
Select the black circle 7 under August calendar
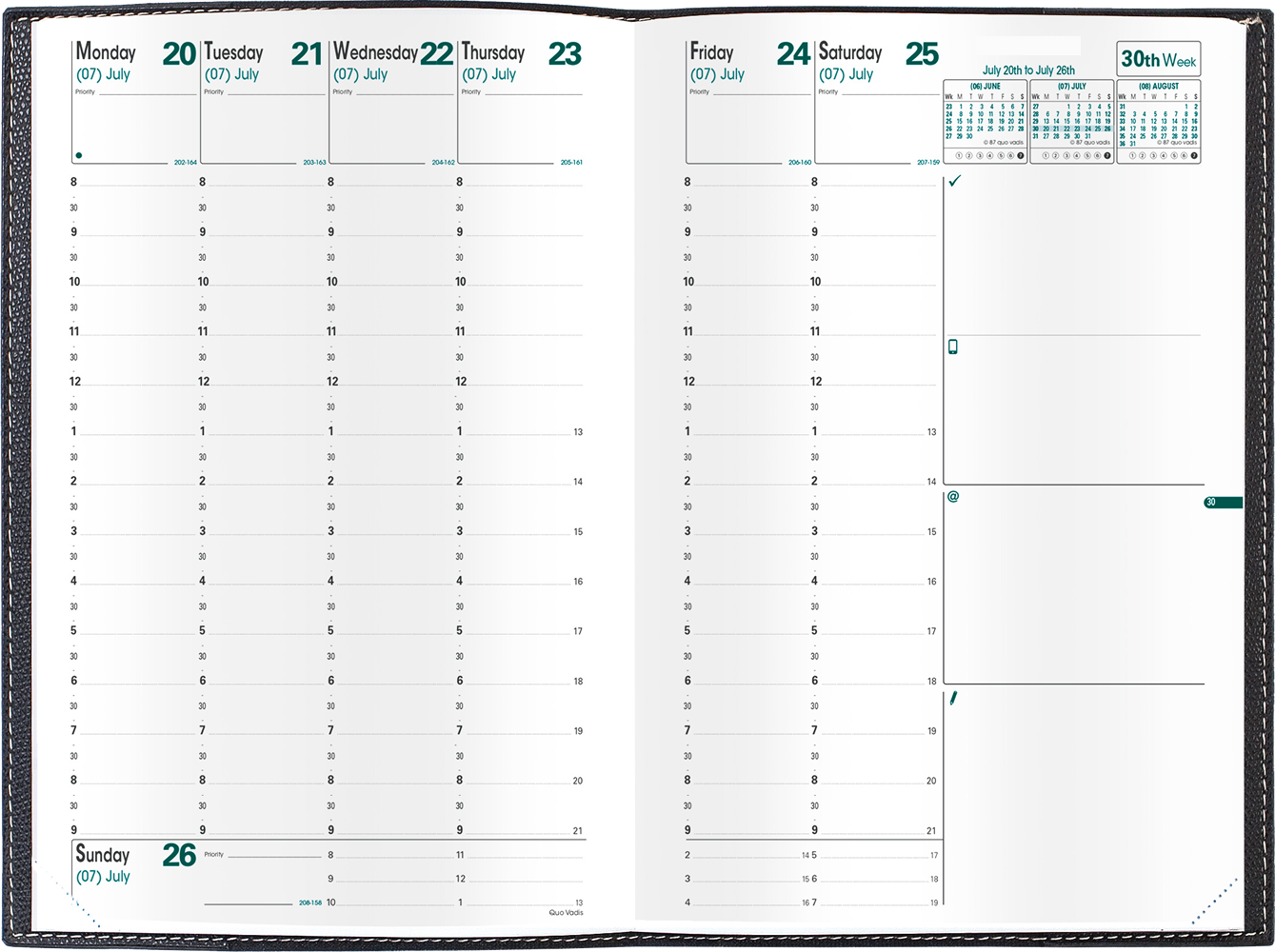click(x=1194, y=155)
